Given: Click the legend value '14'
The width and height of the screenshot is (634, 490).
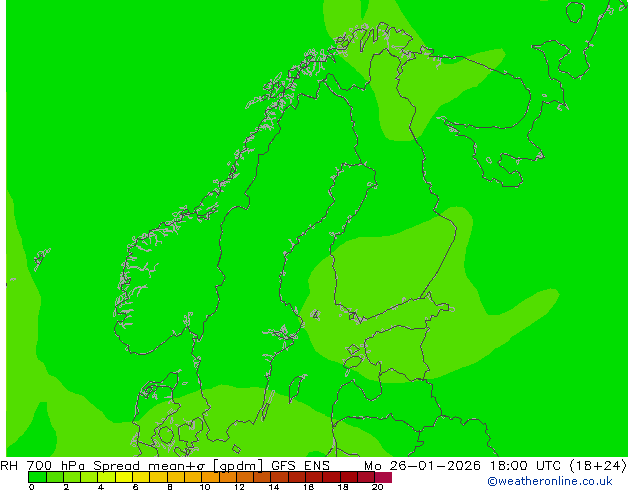Looking at the screenshot, I should coord(274,487).
